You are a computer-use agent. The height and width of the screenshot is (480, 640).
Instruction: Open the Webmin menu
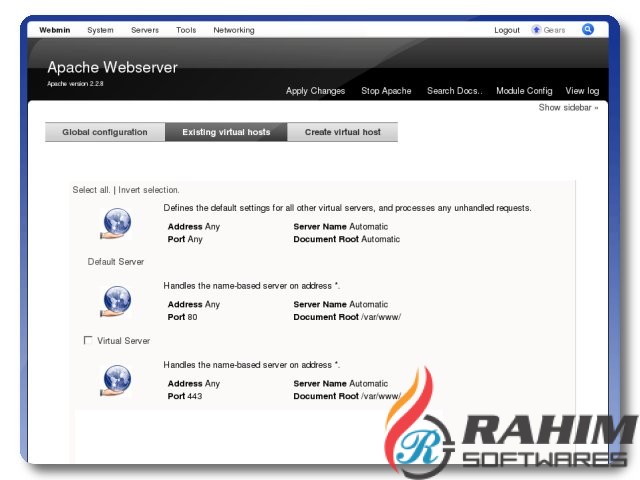coord(55,30)
